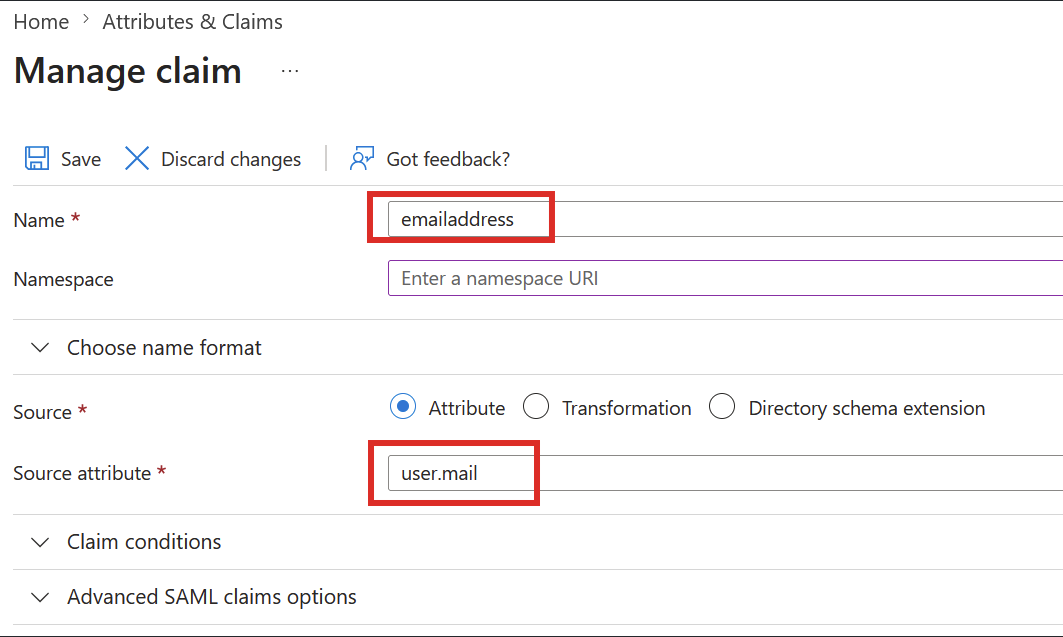Image resolution: width=1063 pixels, height=637 pixels.
Task: Click the Got feedback? link text
Action: click(x=448, y=159)
